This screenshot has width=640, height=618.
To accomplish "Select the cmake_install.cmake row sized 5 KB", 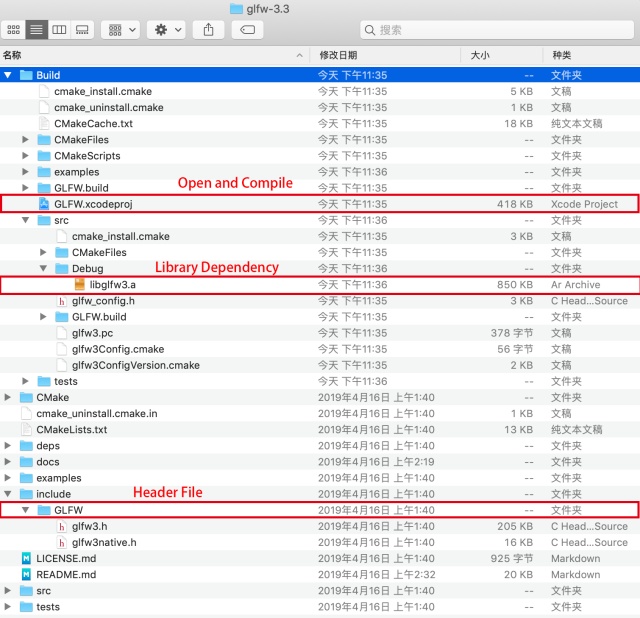I will coord(320,91).
